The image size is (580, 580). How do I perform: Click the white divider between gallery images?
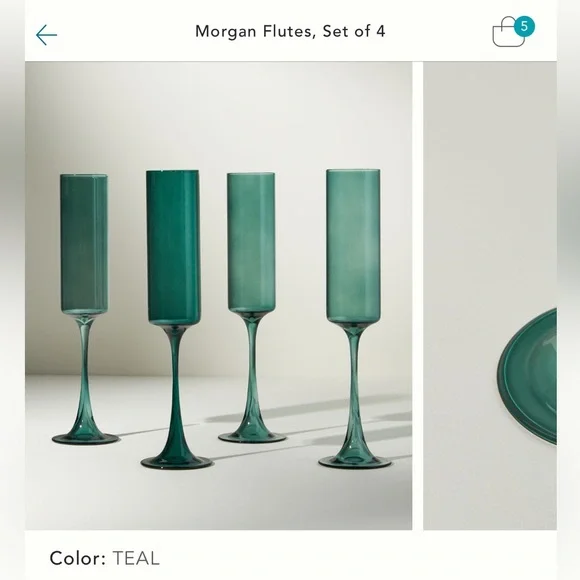[418, 296]
